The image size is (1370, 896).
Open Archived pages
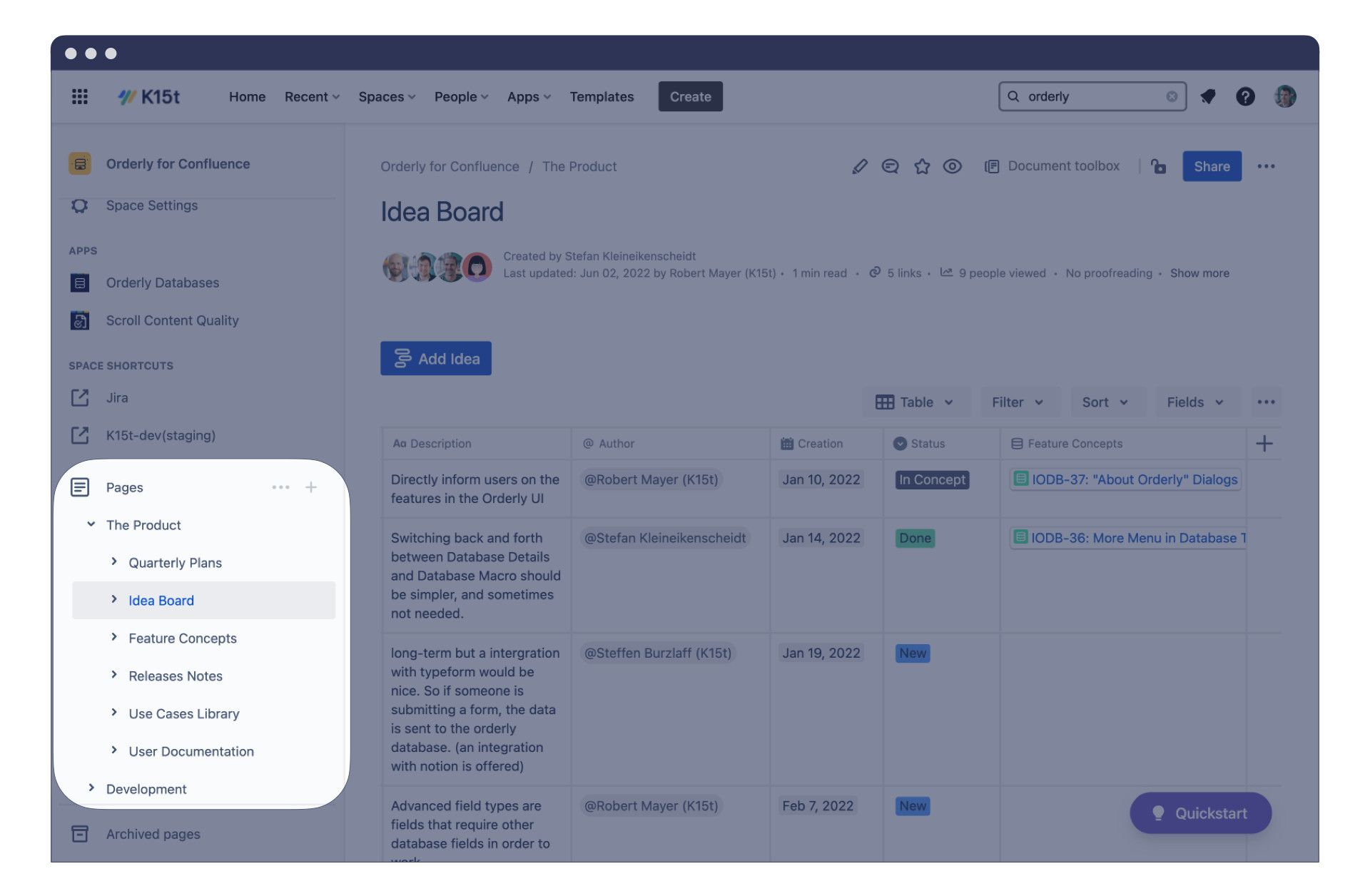pos(152,834)
